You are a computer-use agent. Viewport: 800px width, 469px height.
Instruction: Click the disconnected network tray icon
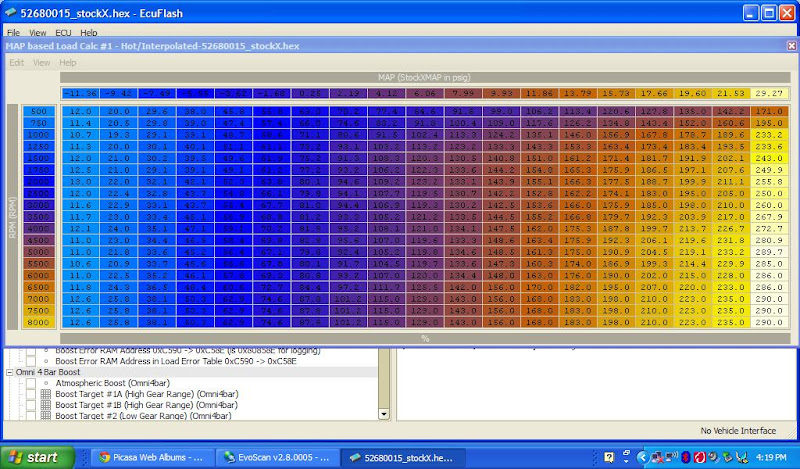click(658, 457)
